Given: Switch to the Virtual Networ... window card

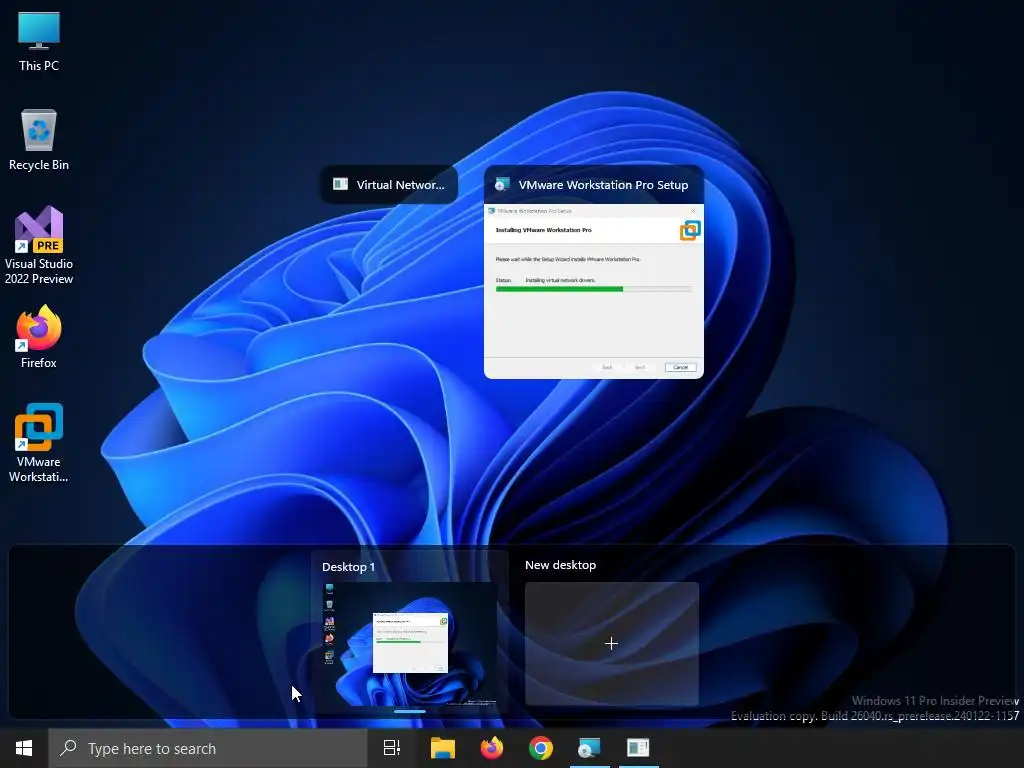Looking at the screenshot, I should point(389,185).
